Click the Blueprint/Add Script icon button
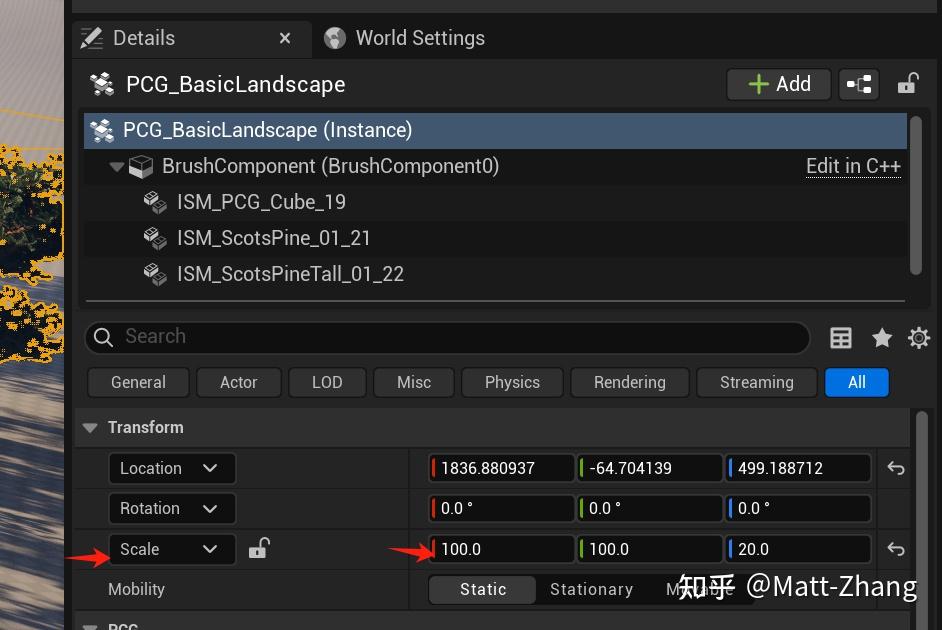 pos(859,84)
